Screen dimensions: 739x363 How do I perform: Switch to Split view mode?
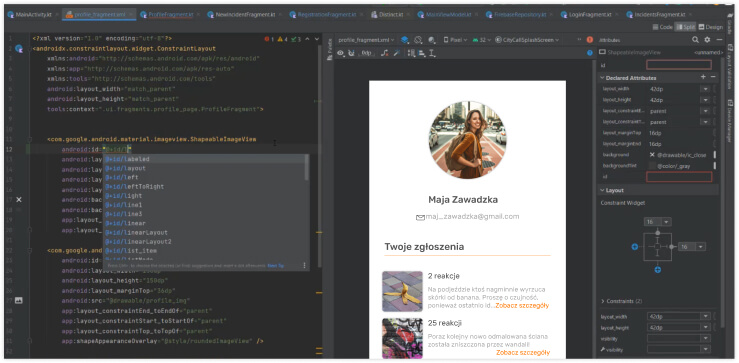pos(686,27)
